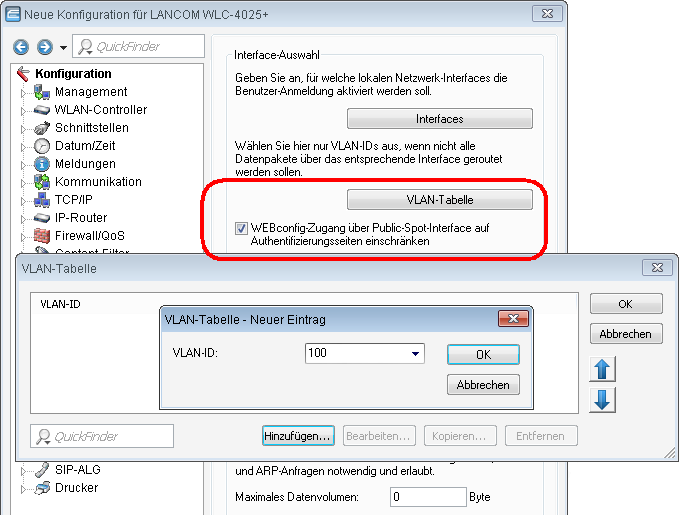Click the Interfaces button
The height and width of the screenshot is (515, 679).
(440, 119)
